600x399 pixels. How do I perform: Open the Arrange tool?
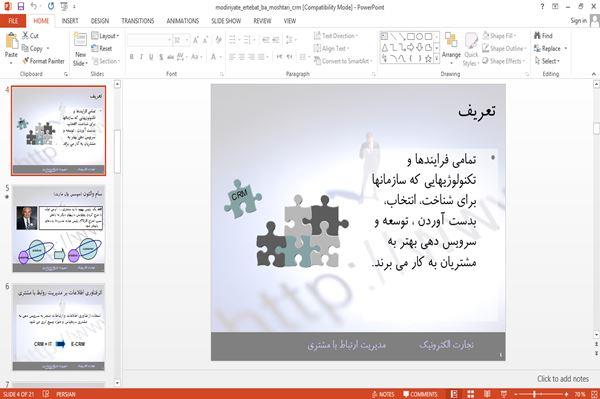click(451, 47)
